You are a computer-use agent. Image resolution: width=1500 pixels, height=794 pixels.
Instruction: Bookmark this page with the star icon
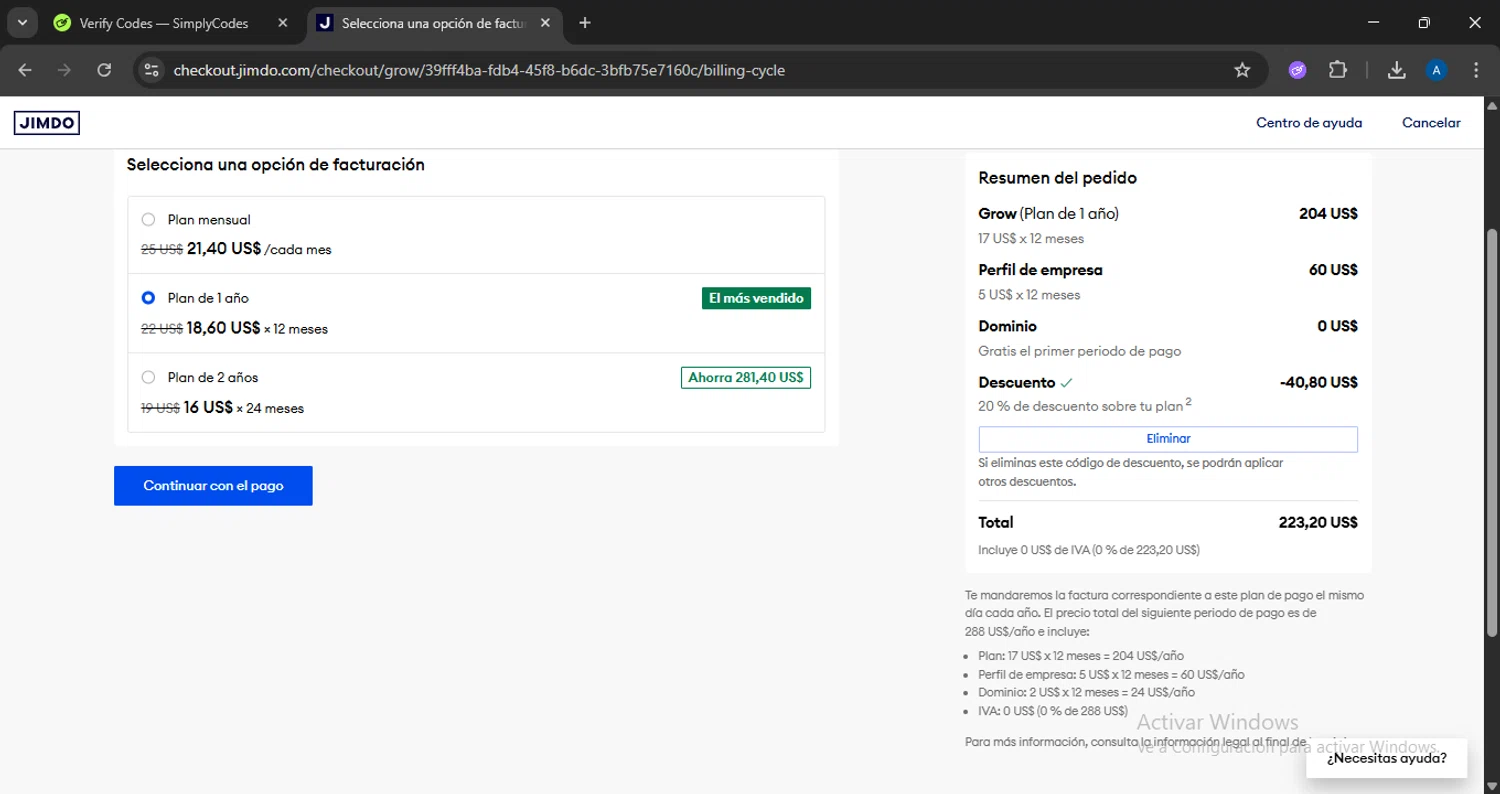point(1242,70)
